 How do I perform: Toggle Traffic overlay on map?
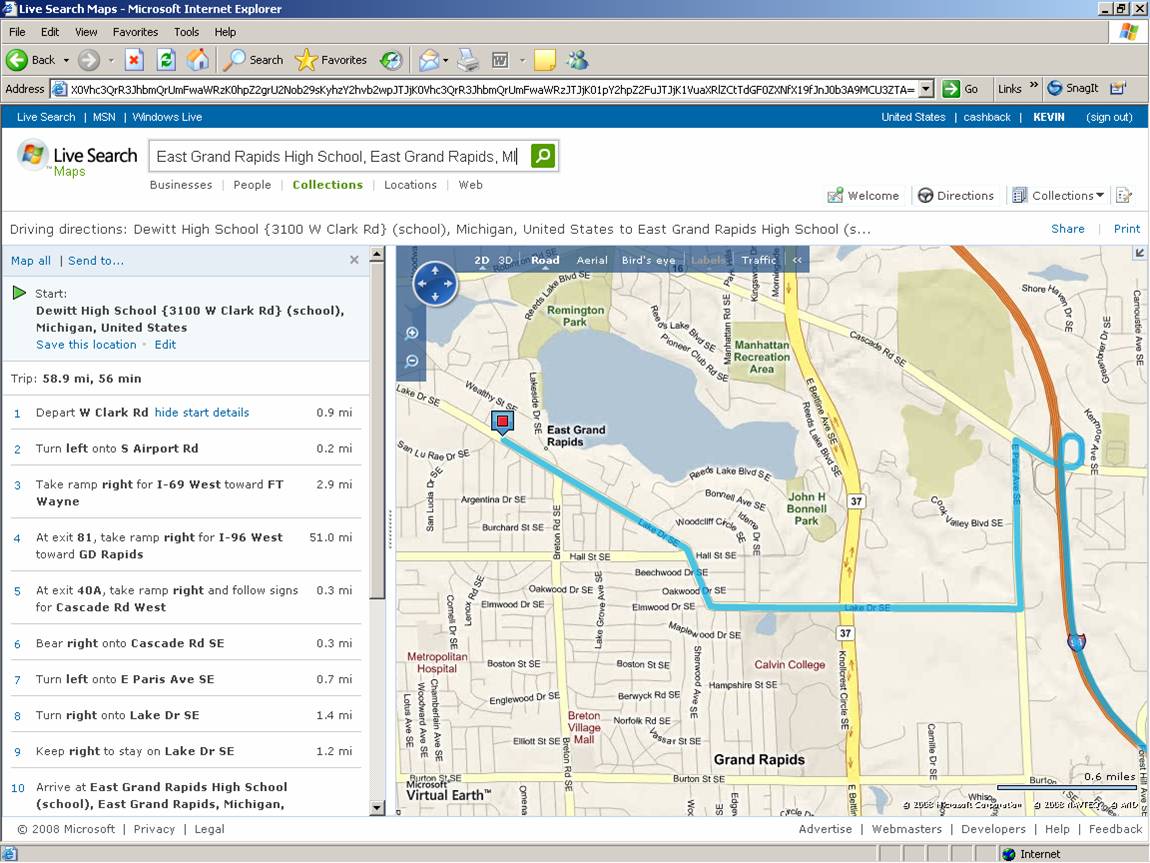[x=759, y=260]
